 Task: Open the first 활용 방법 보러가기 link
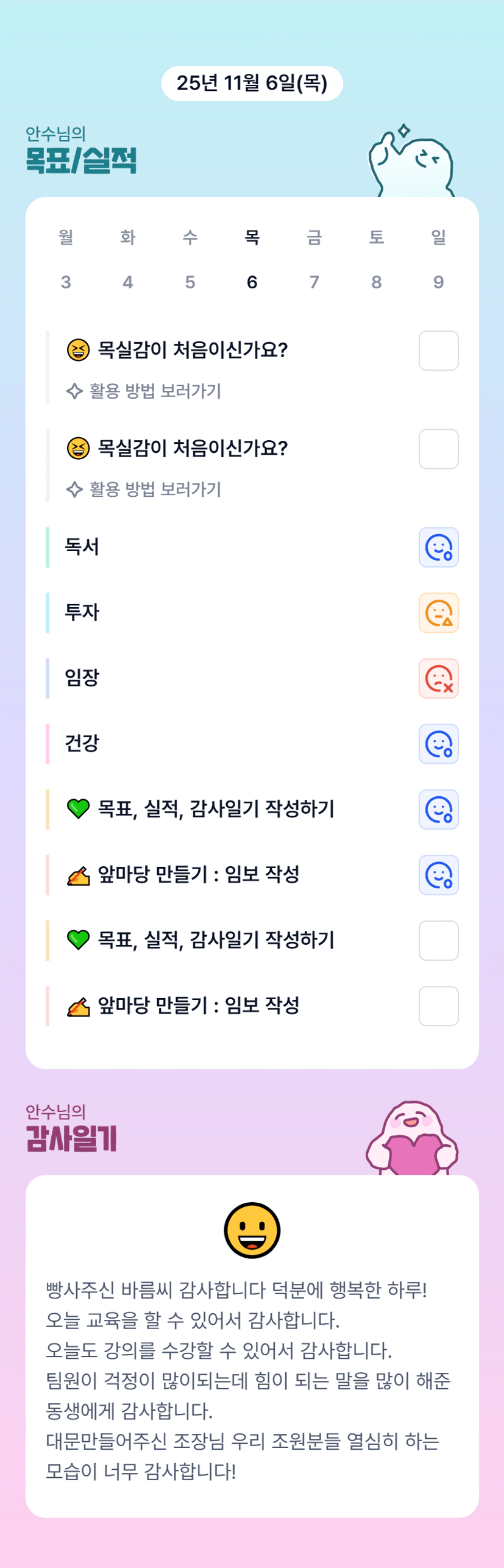coord(144,391)
